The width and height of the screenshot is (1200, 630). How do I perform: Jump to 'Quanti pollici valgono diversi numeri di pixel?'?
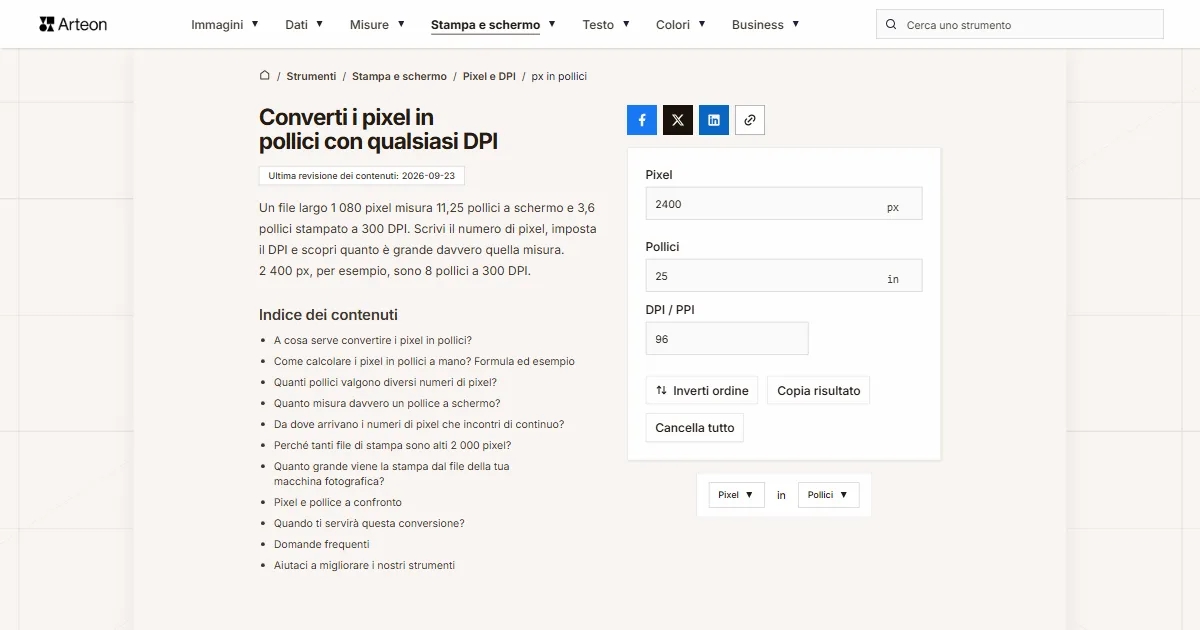[385, 382]
